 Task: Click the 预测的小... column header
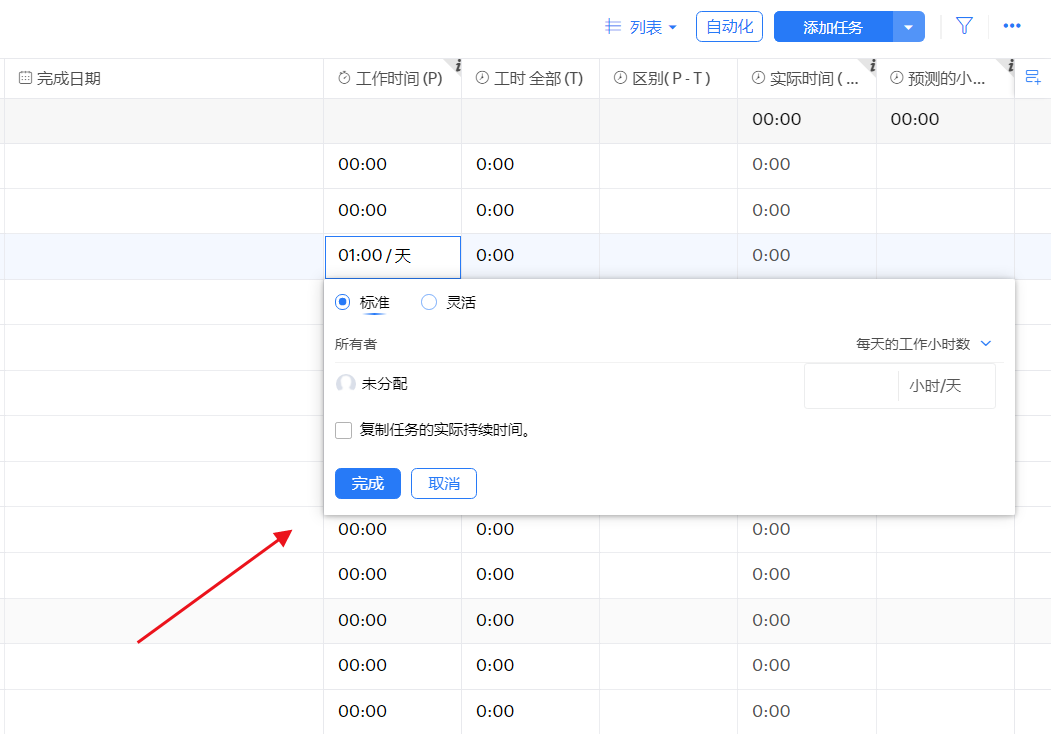(x=945, y=78)
